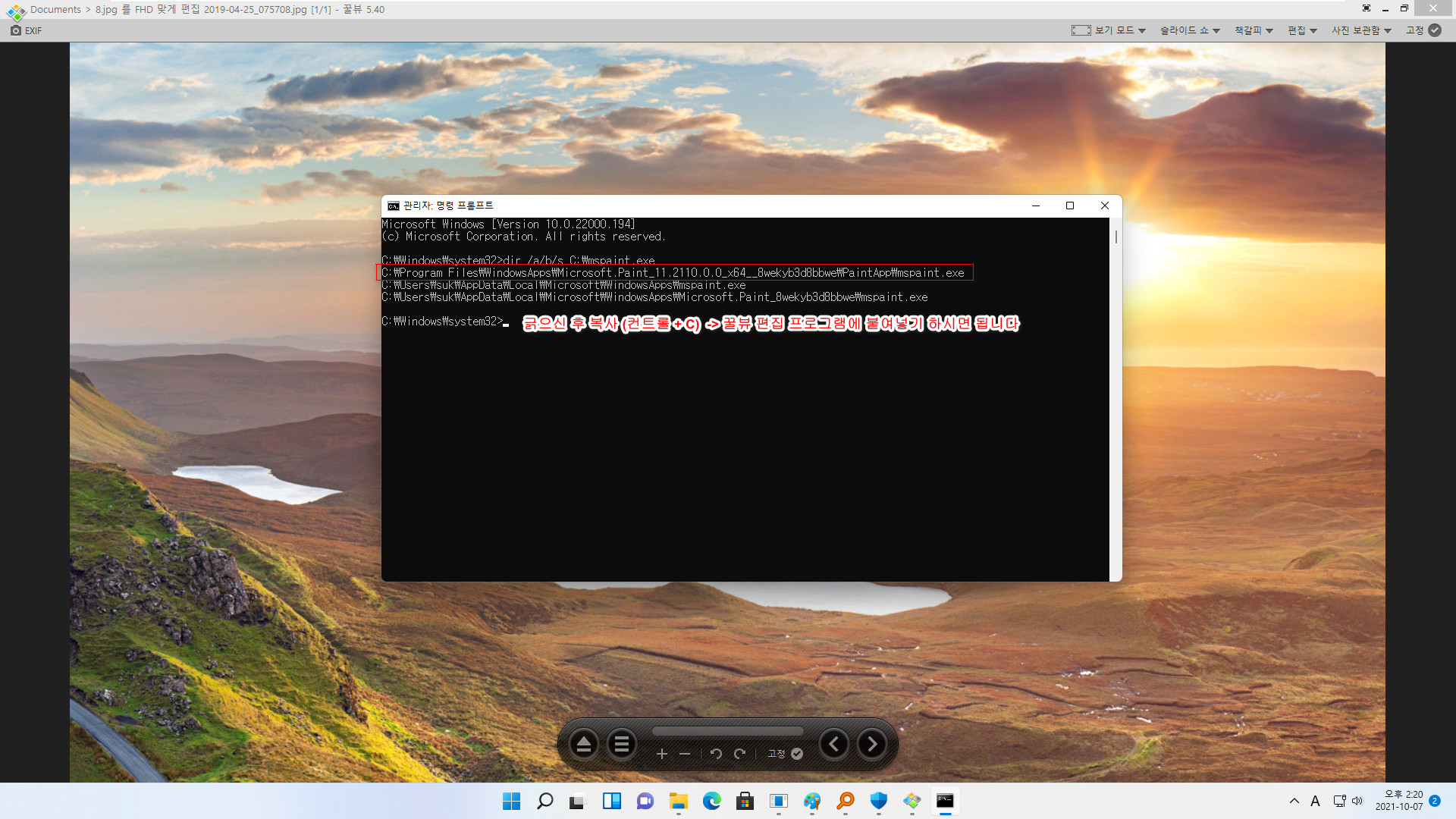
Task: Launch Microsoft Edge from taskbar
Action: (712, 801)
